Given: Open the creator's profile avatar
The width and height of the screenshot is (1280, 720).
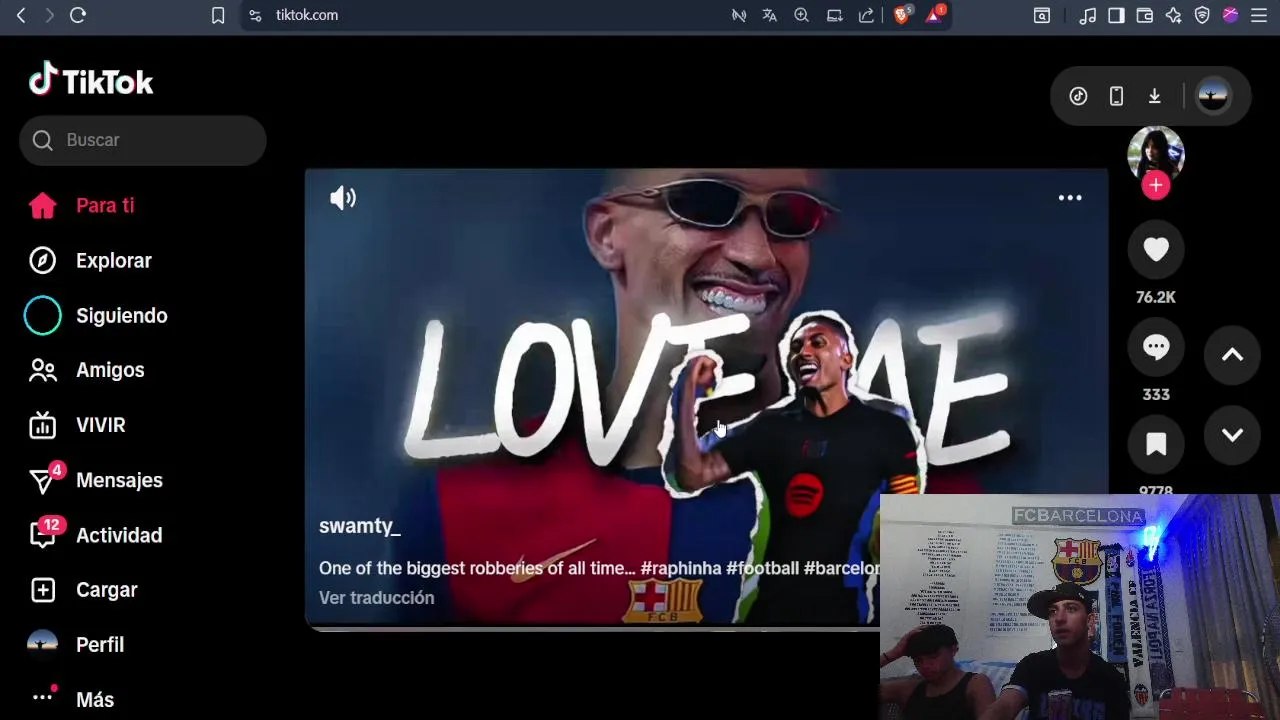Looking at the screenshot, I should (x=1156, y=153).
